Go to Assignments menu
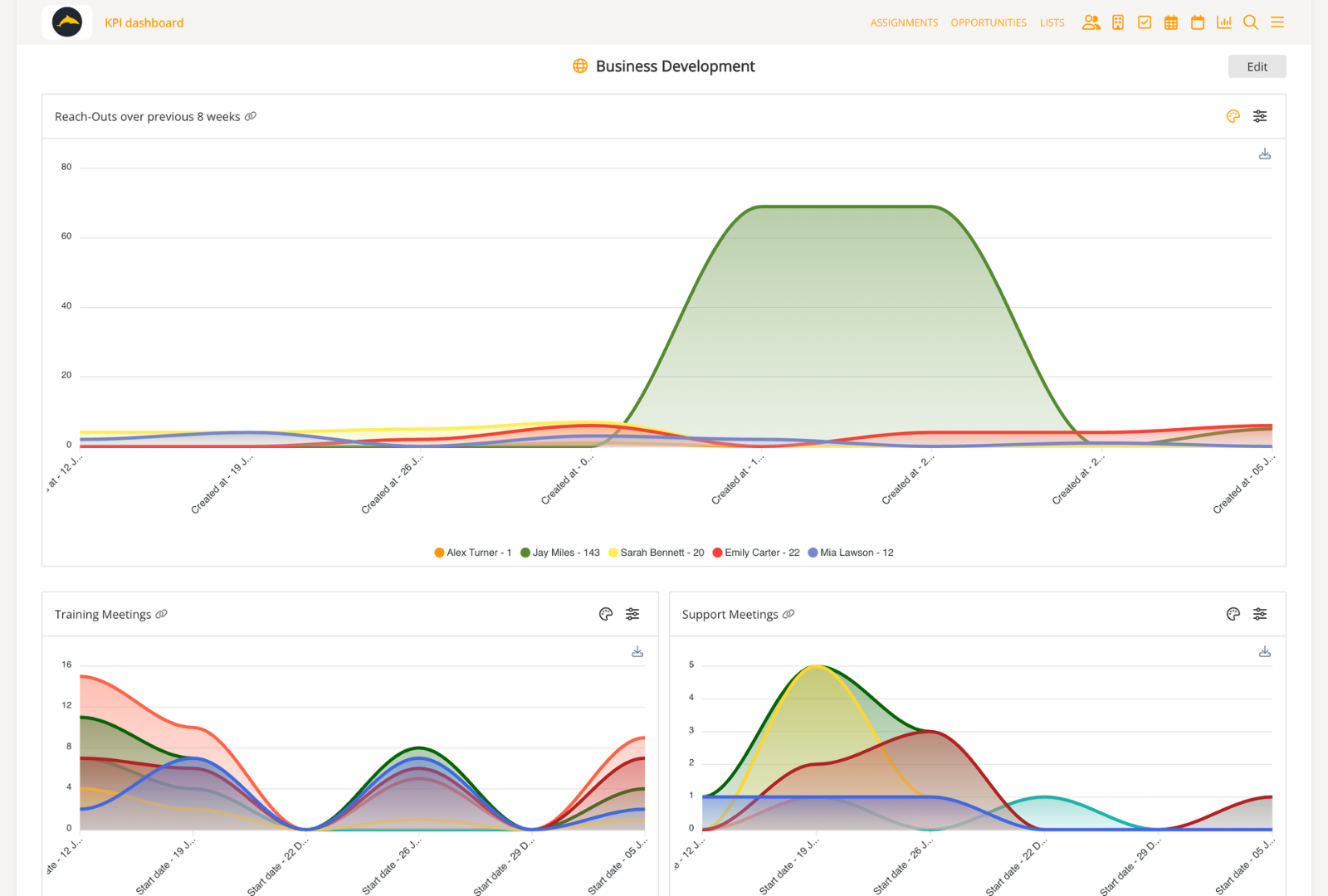This screenshot has width=1328, height=896. (904, 23)
